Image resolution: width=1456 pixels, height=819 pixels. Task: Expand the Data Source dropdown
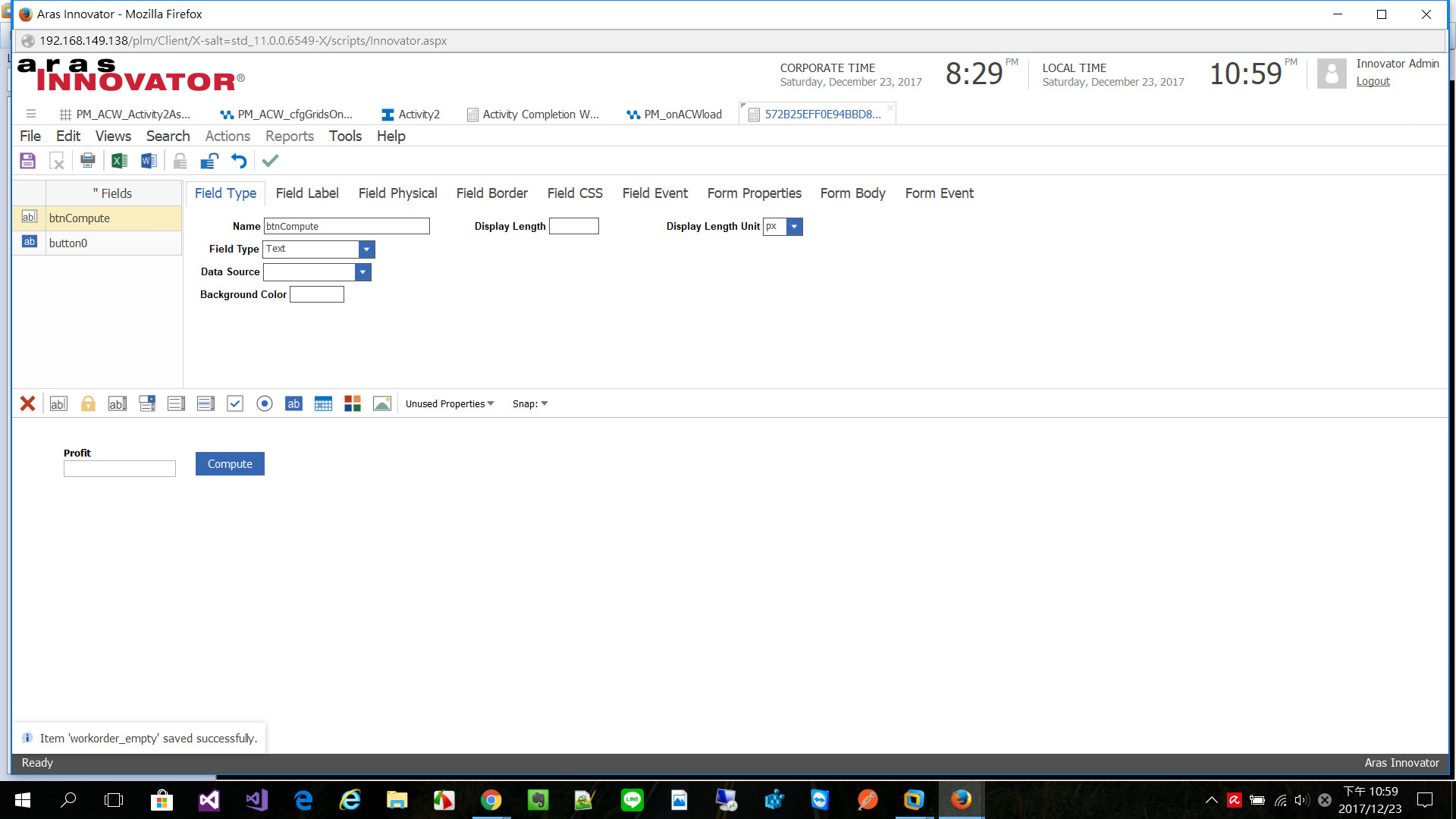(x=362, y=271)
